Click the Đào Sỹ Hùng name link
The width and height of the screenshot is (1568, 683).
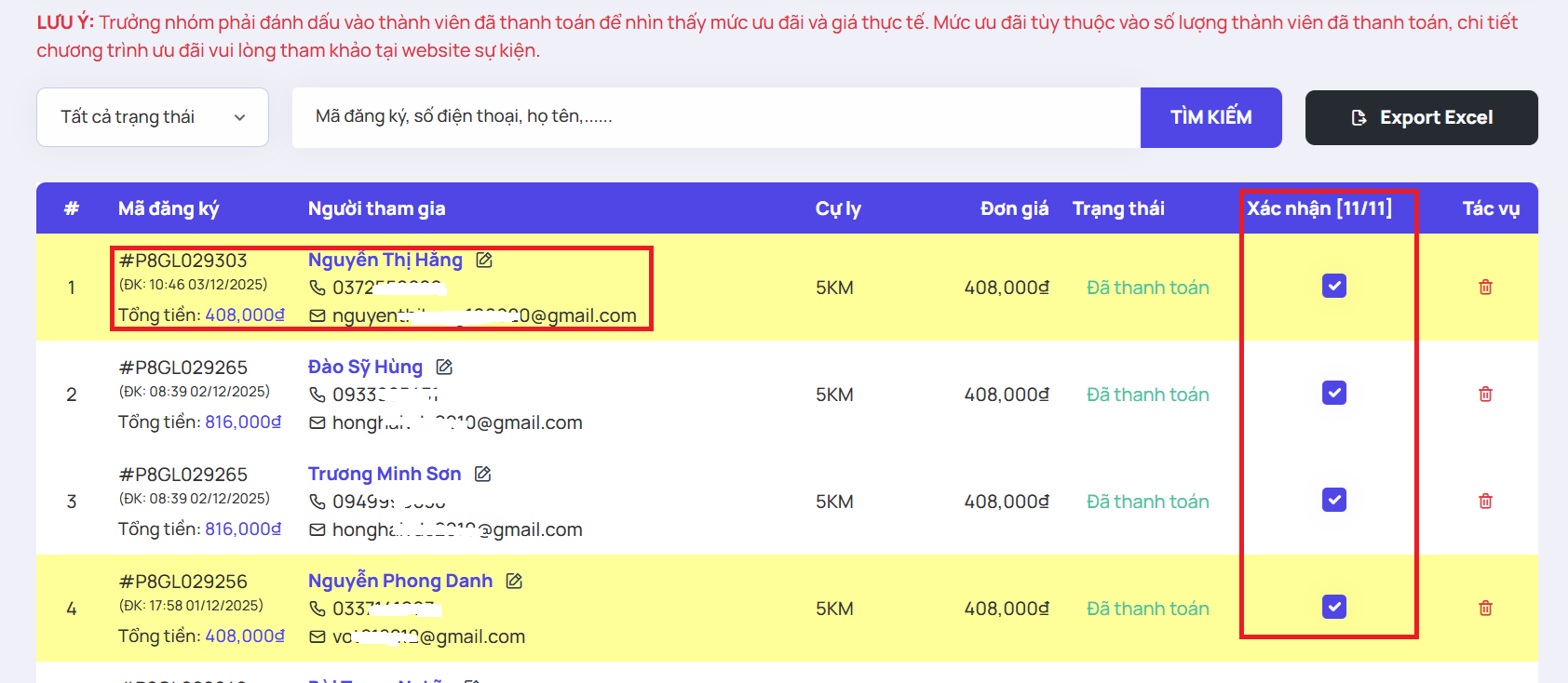(365, 368)
